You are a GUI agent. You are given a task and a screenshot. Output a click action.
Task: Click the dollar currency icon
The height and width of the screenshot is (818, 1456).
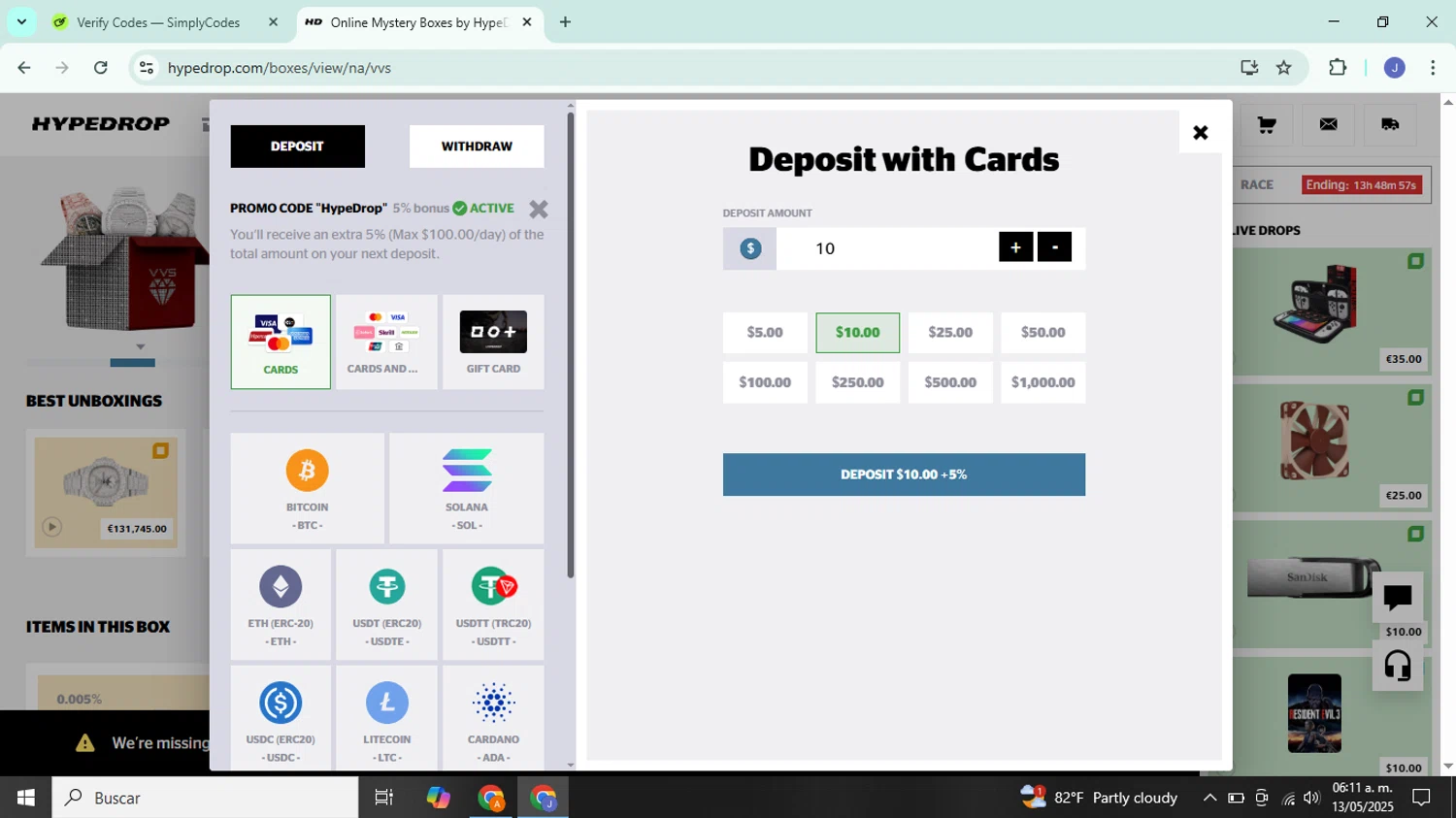750,248
